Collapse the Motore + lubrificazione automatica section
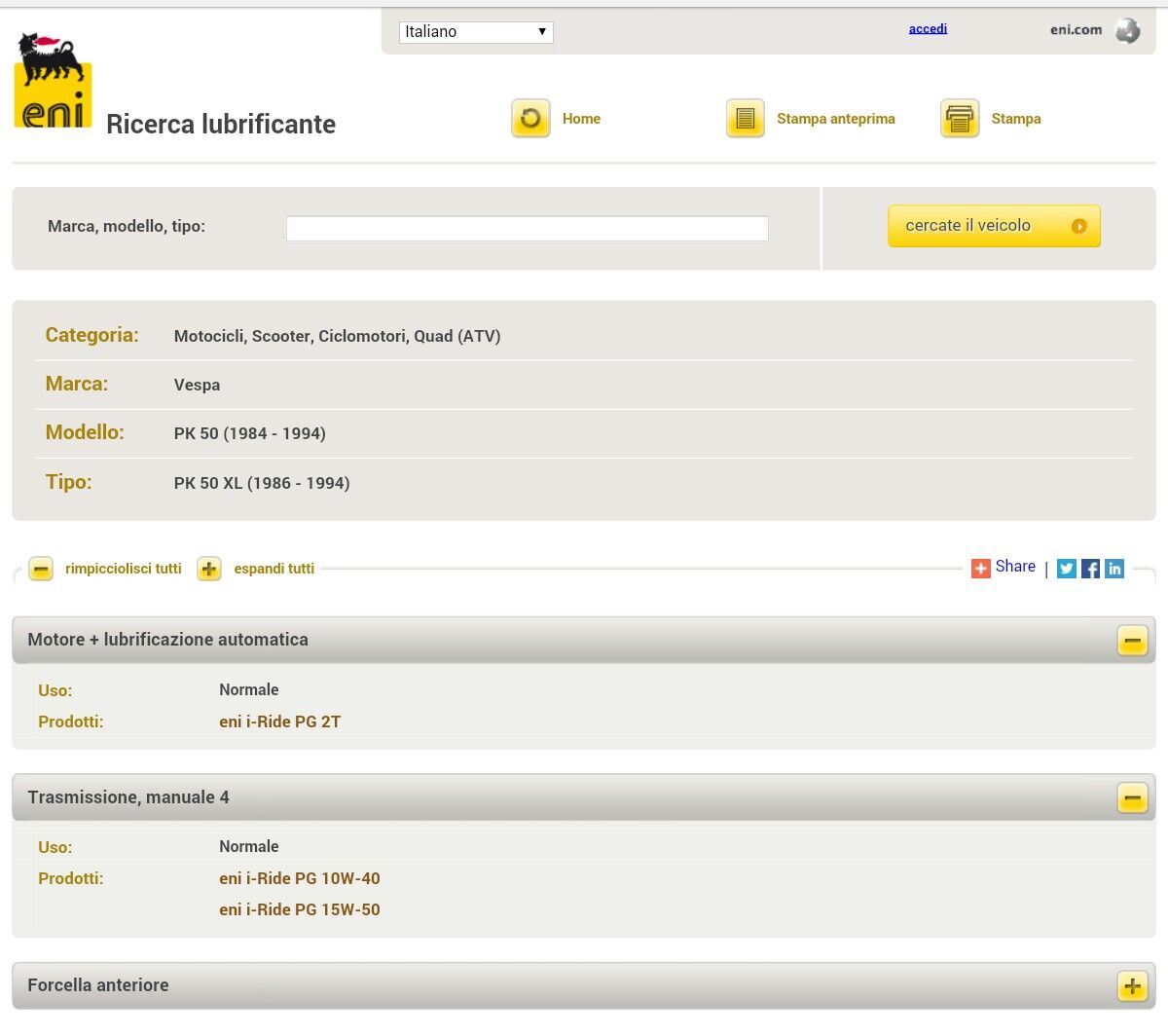The width and height of the screenshot is (1168, 1036). pos(1132,641)
